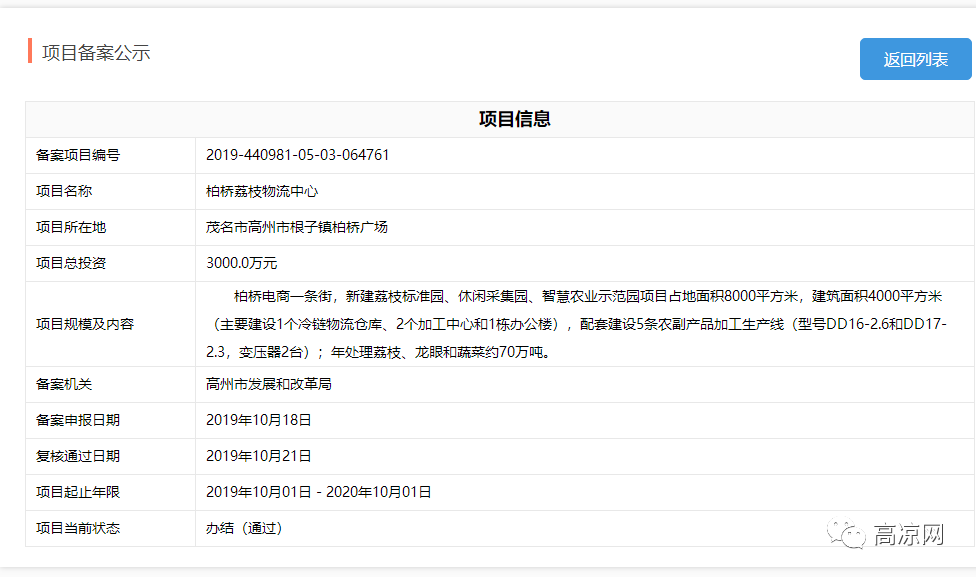This screenshot has width=976, height=577.
Task: Click the 返回列表 button
Action: click(915, 59)
